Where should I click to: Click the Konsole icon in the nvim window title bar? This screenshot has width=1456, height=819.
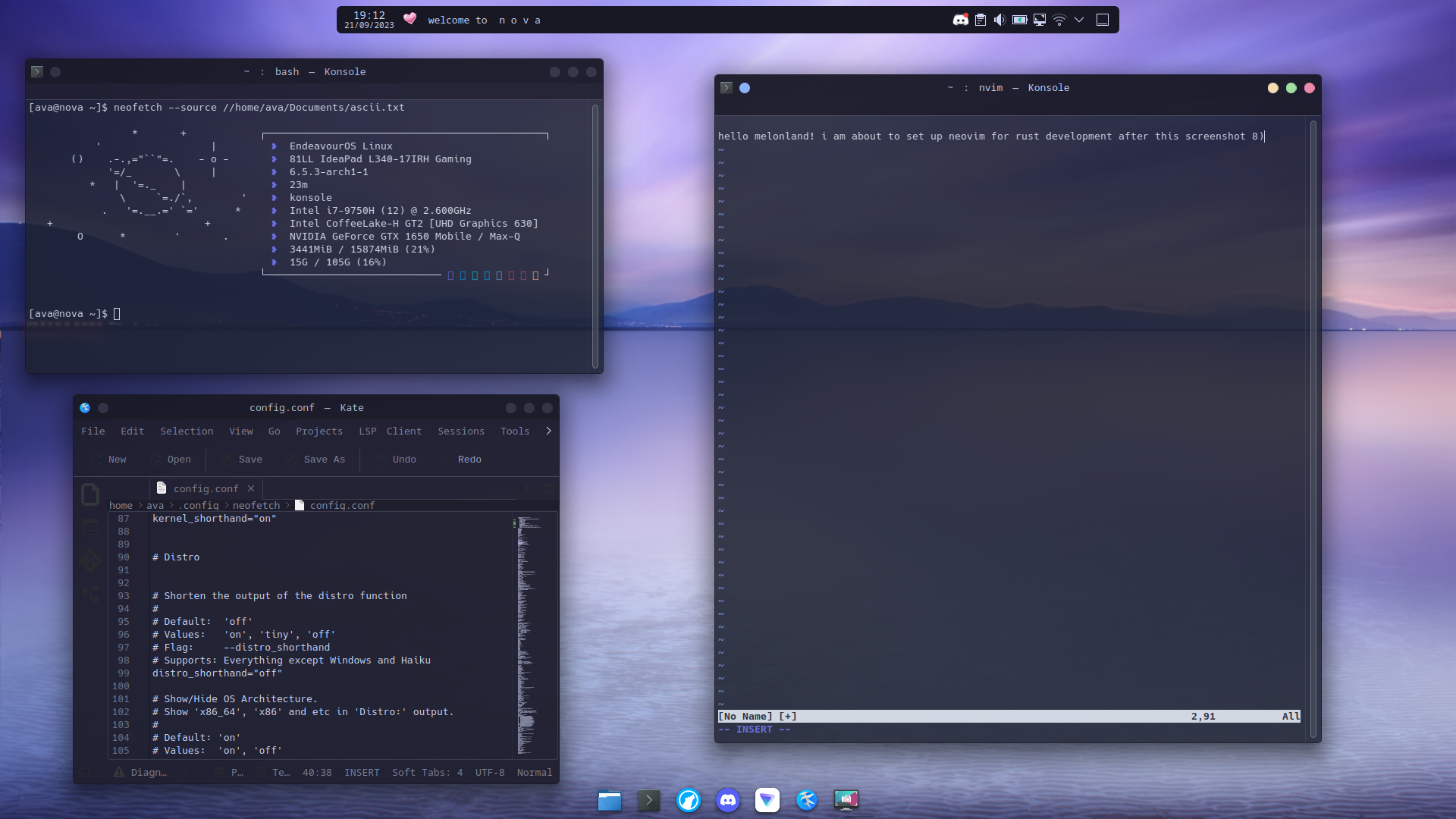tap(726, 88)
